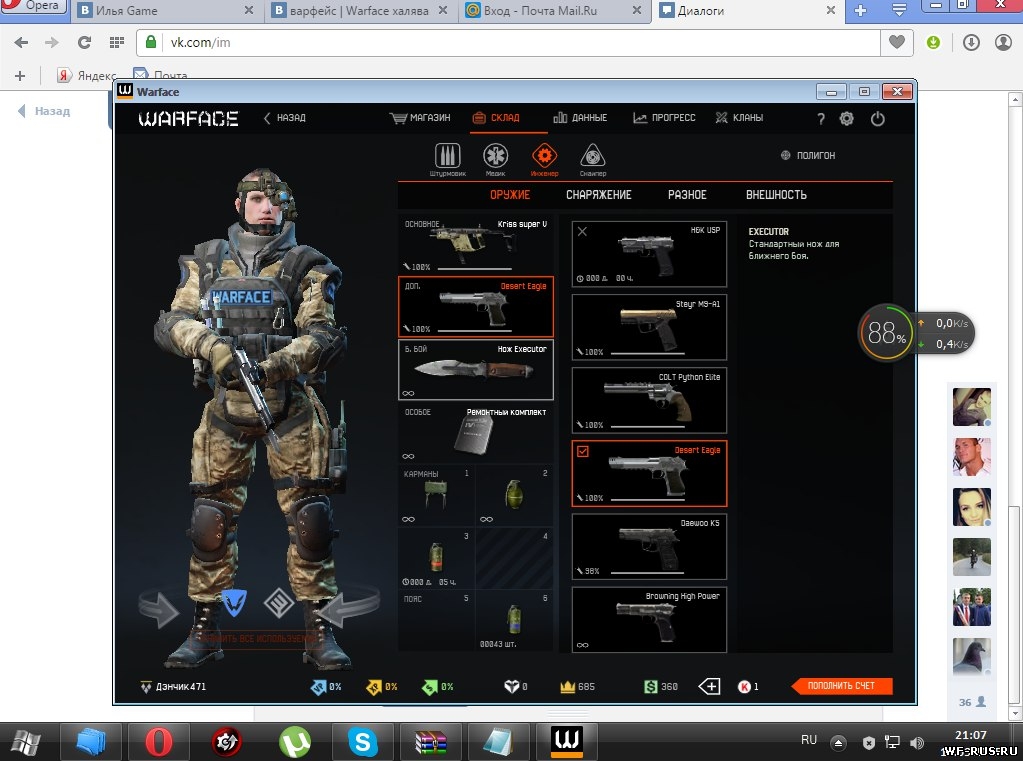Click the Назад link on VK page
1023x761 pixels.
44,111
